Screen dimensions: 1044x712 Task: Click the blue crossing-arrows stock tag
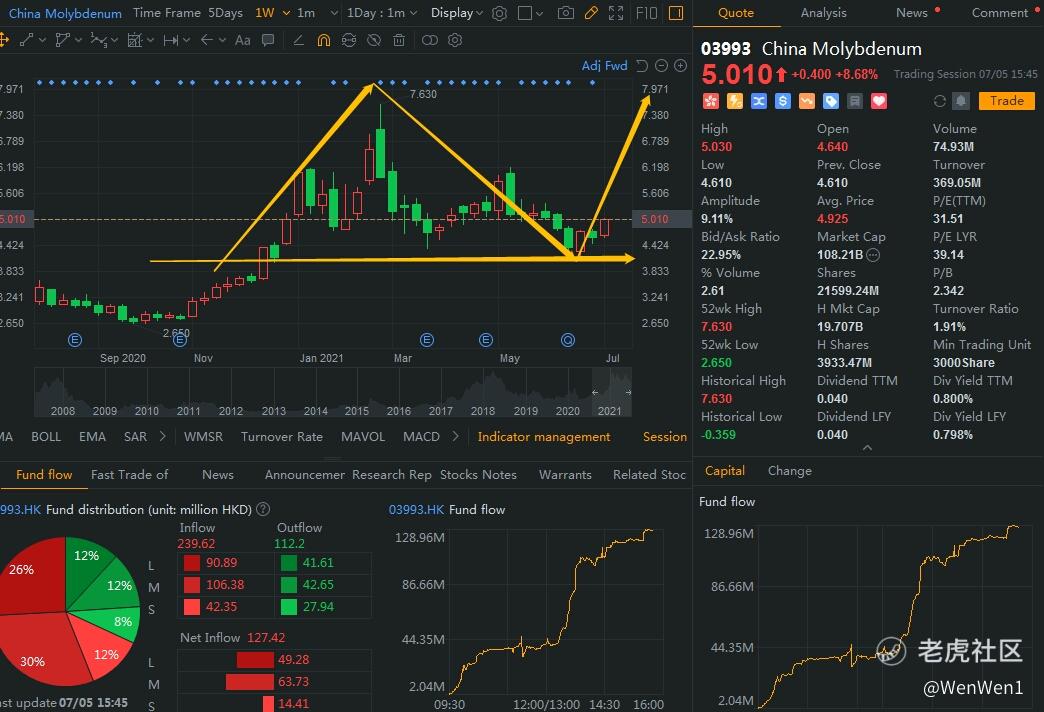pyautogui.click(x=759, y=101)
